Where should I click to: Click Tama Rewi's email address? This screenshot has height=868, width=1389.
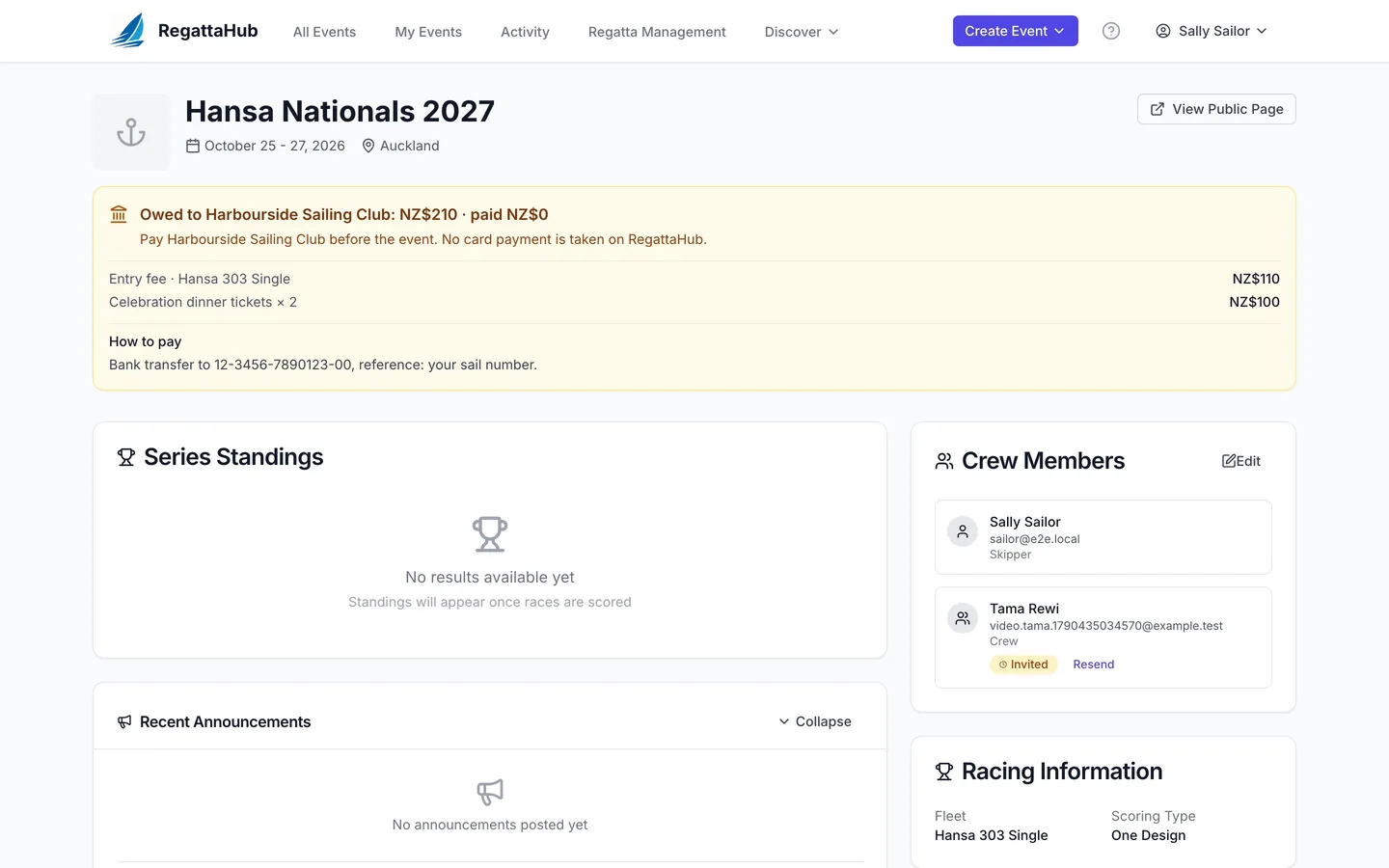(x=1106, y=626)
